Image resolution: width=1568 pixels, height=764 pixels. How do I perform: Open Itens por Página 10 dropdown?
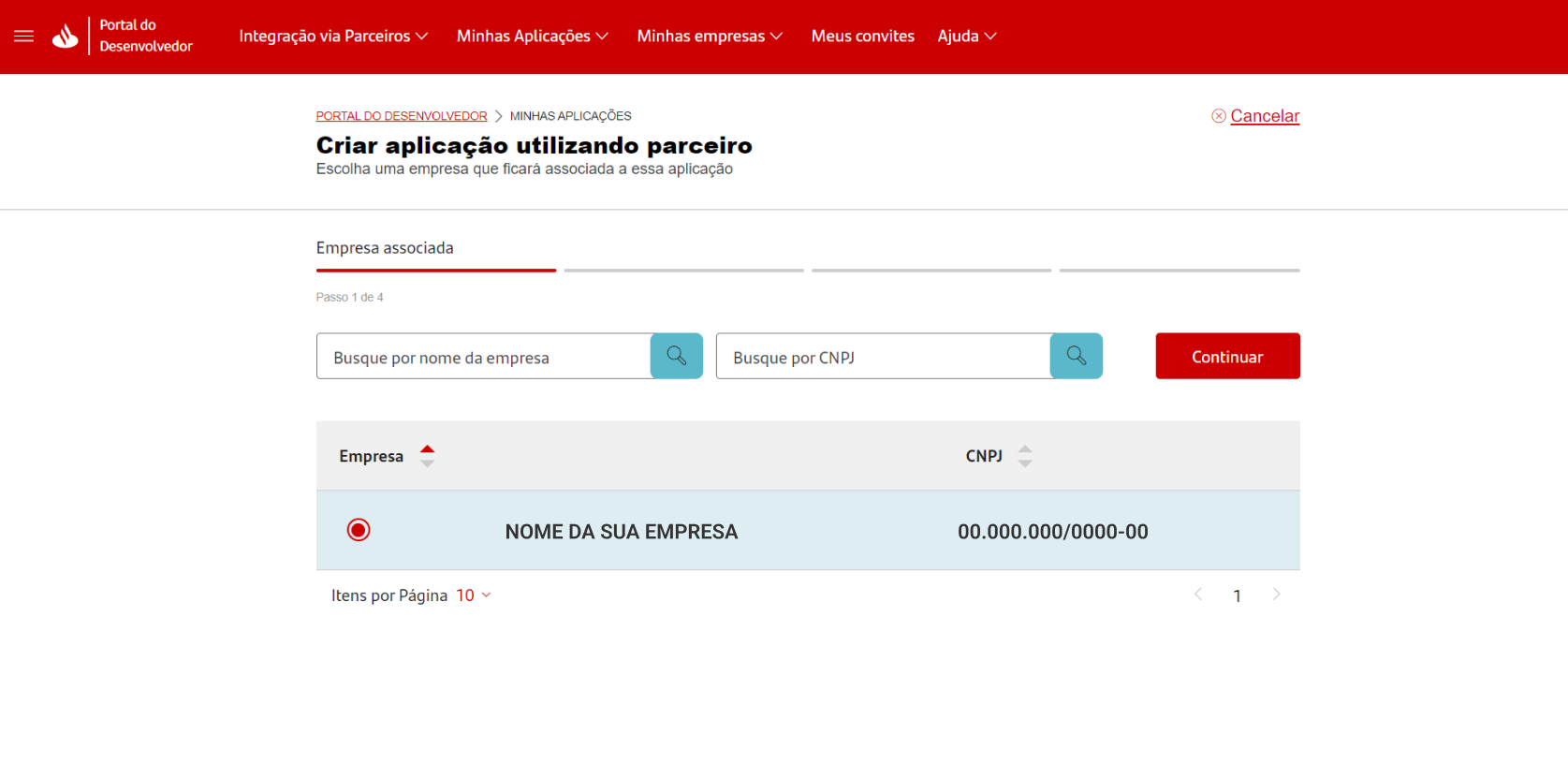(474, 595)
